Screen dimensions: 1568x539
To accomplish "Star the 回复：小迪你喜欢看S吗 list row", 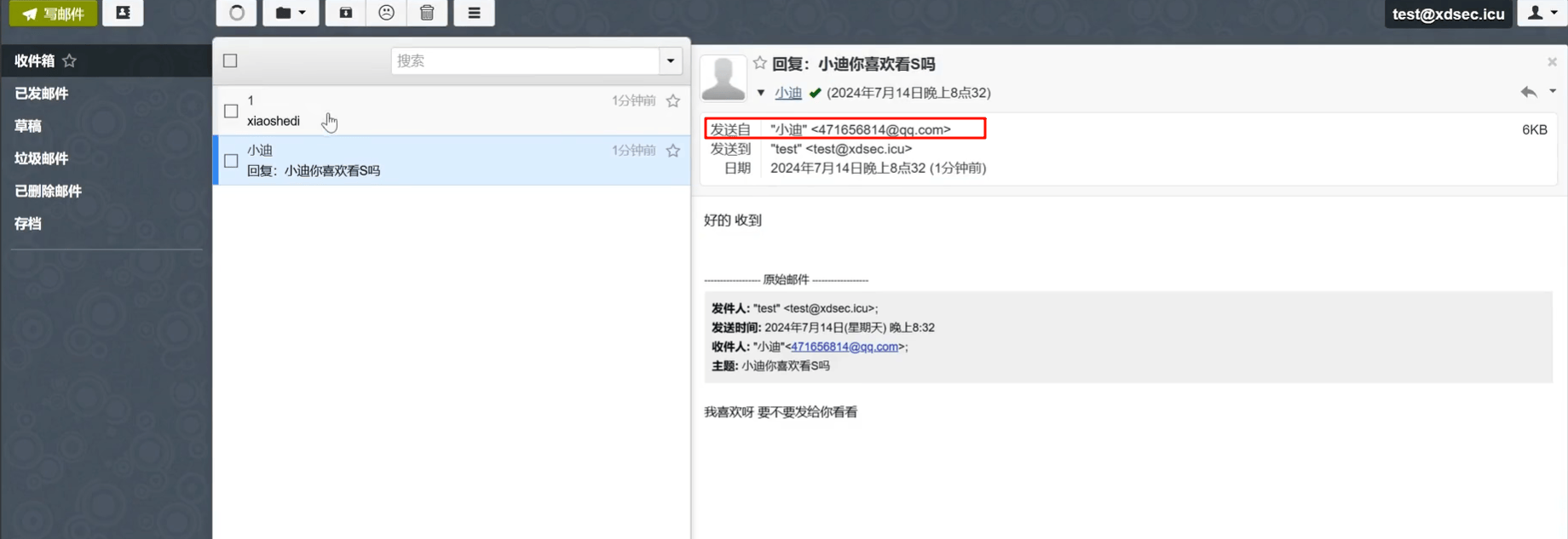I will pos(673,151).
